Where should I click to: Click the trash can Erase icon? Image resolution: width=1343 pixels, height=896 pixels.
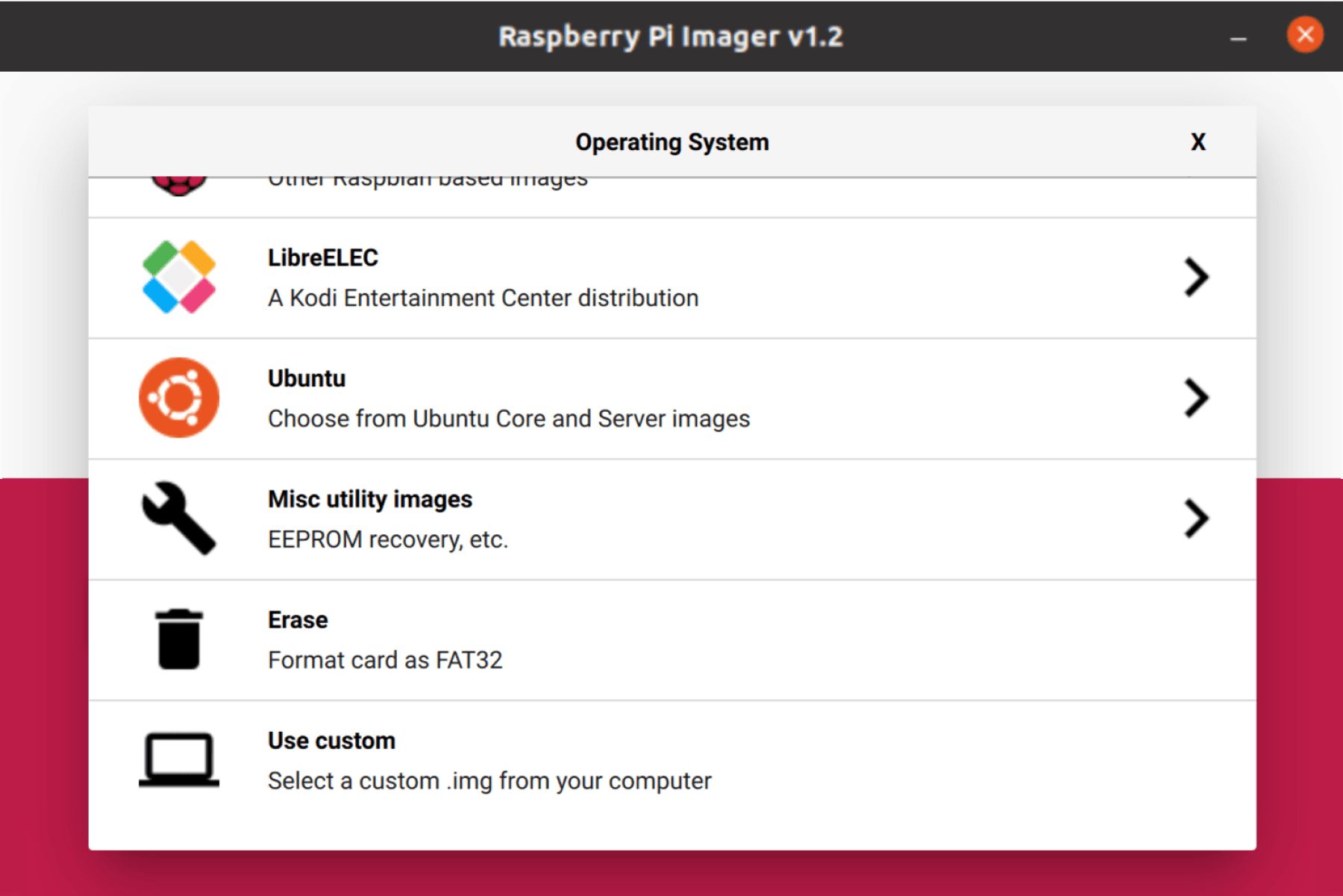[179, 639]
